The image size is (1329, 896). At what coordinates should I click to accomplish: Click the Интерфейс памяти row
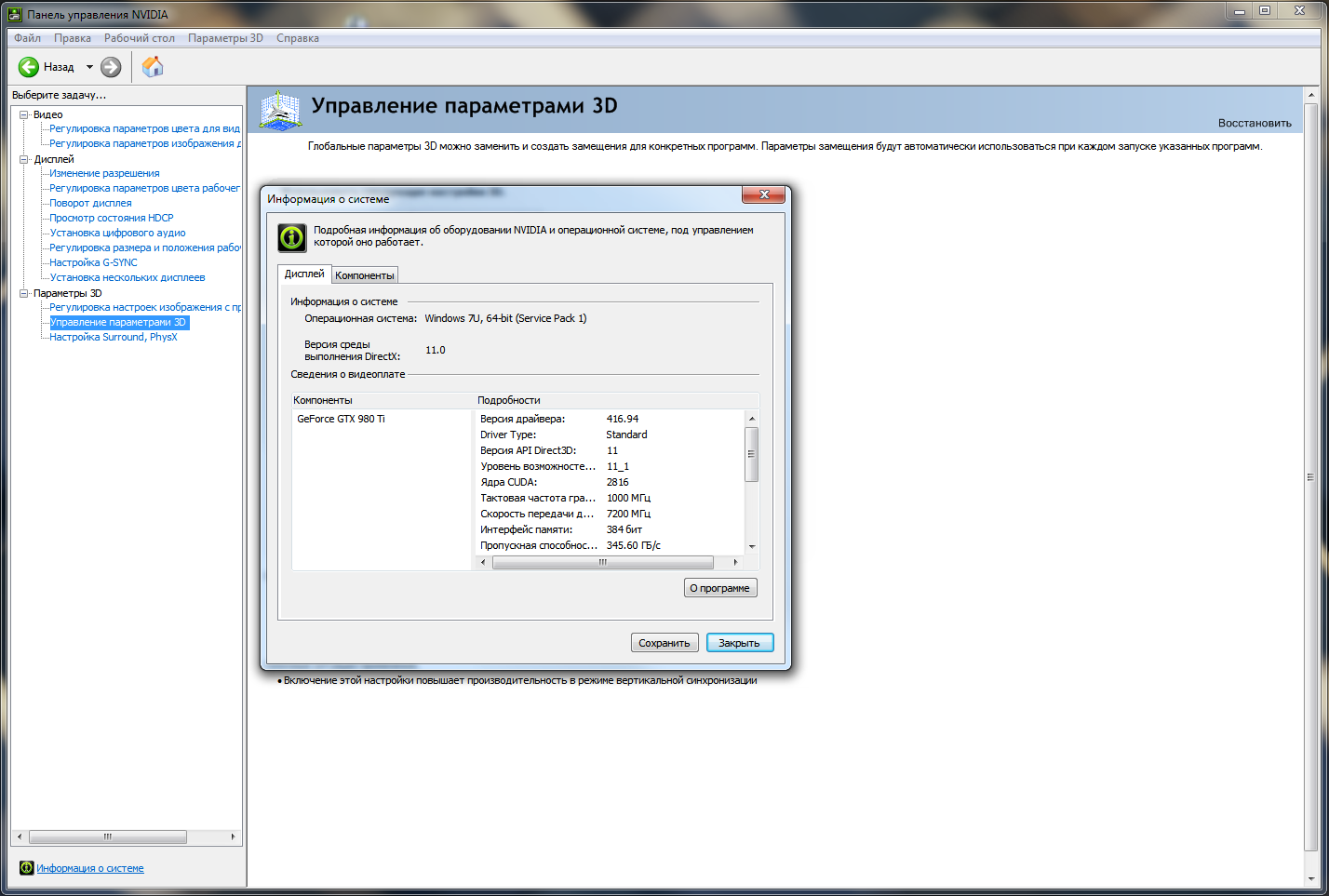pos(610,529)
